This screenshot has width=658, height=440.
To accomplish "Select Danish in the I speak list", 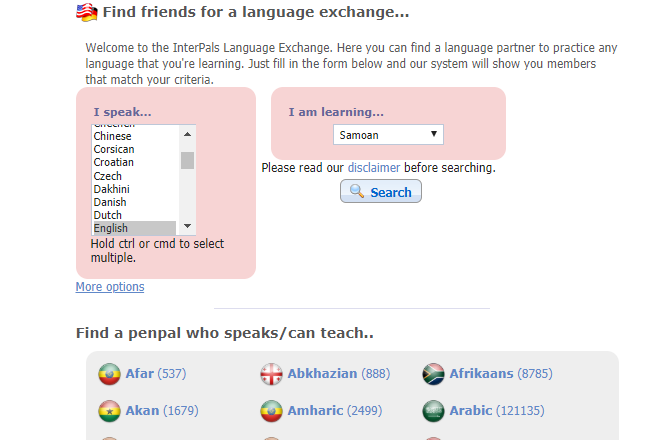I will tap(110, 202).
